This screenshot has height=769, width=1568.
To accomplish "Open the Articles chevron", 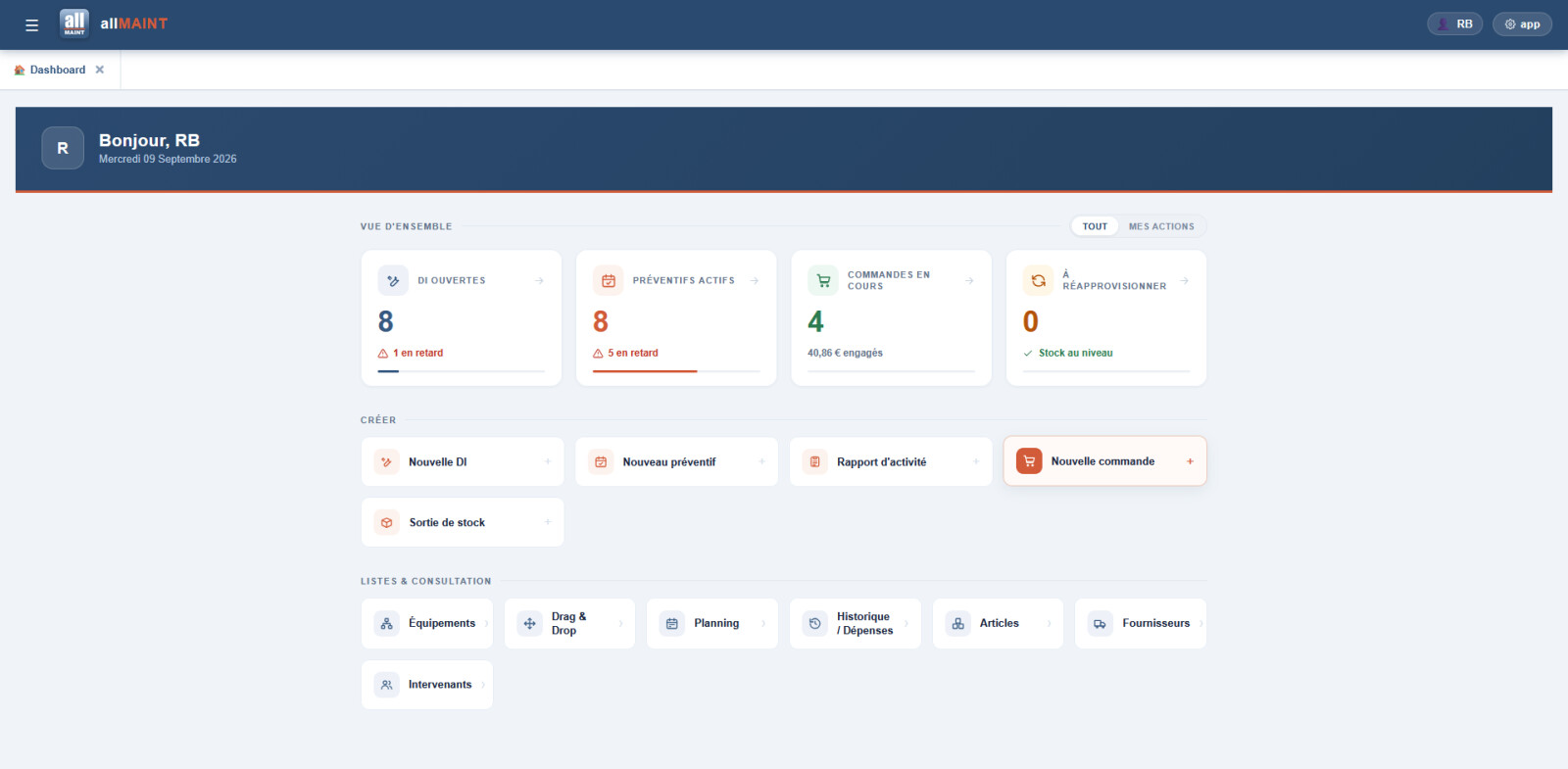I will [x=1050, y=624].
